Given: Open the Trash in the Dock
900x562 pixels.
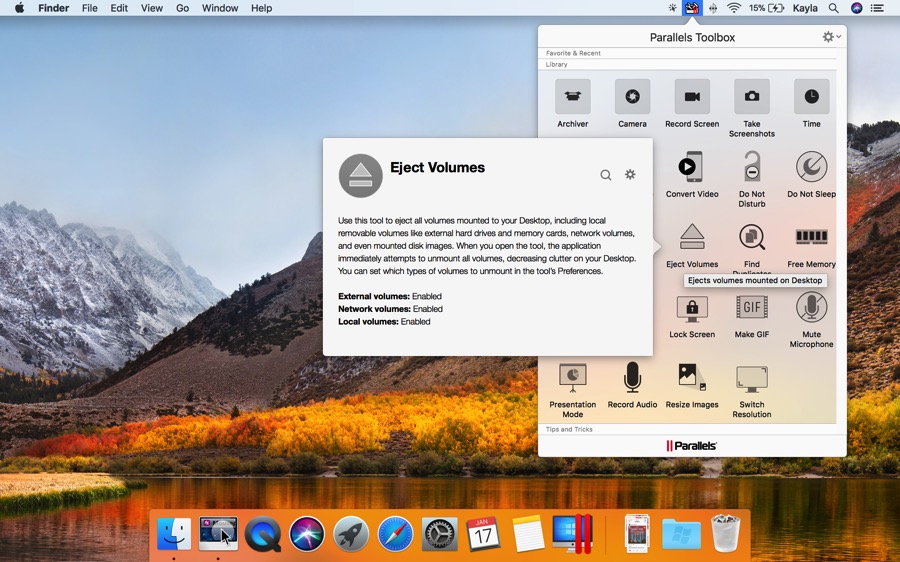Looking at the screenshot, I should click(726, 534).
